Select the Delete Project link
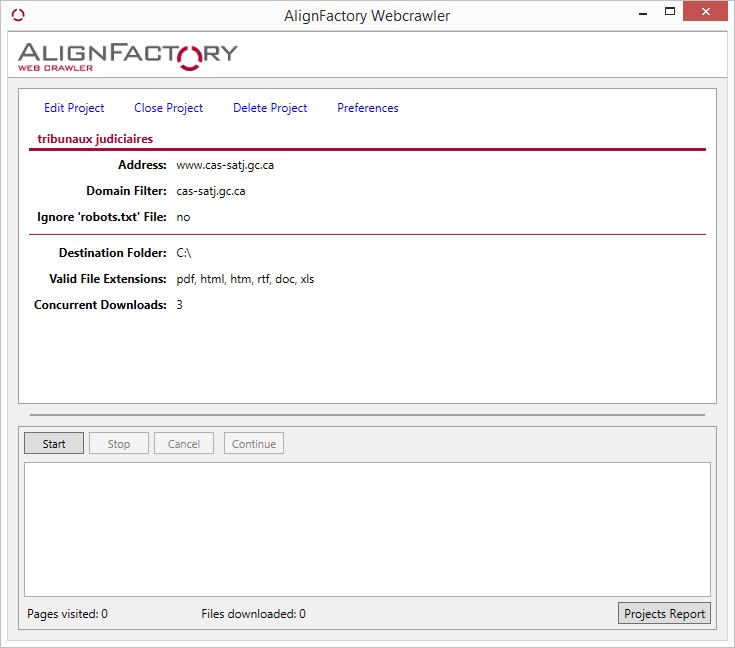The image size is (735, 648). 270,108
